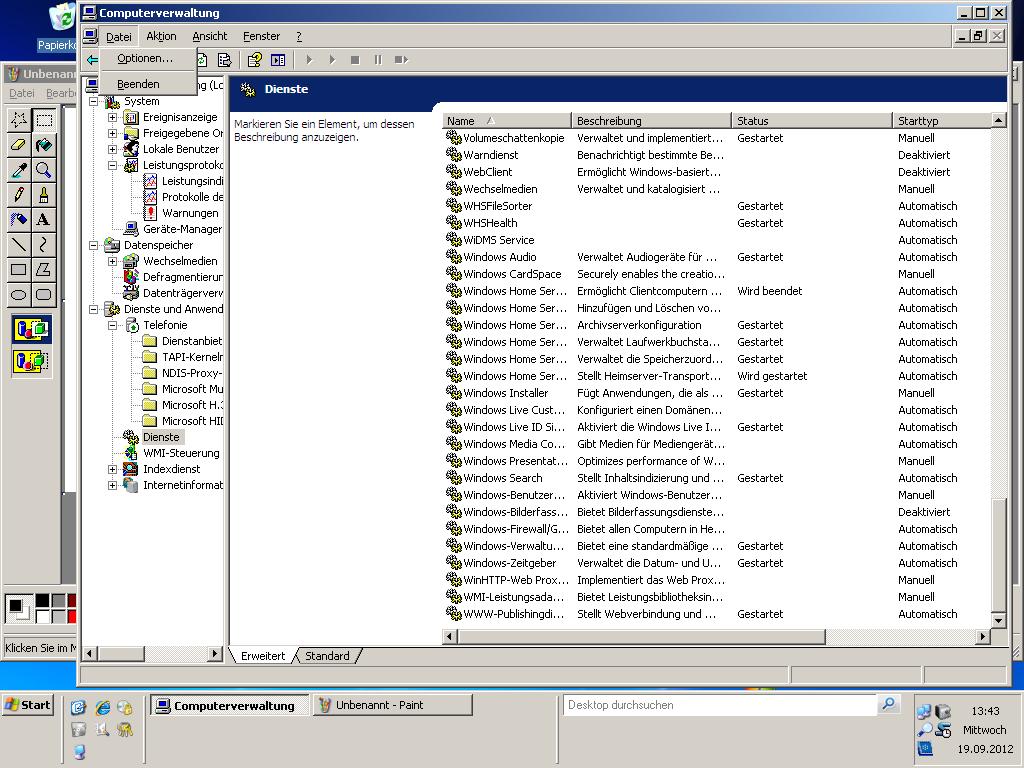Select the Rounded Rectangle tool in Paint
Viewport: 1024px width, 768px height.
coord(44,294)
